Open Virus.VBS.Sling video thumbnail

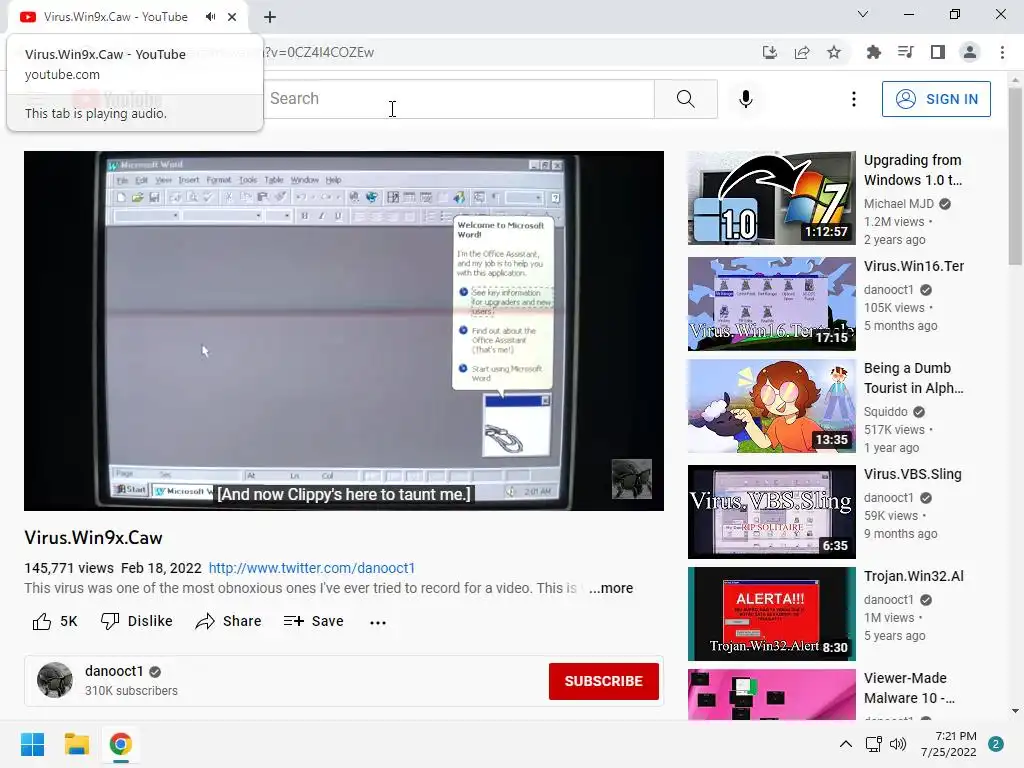tap(771, 512)
